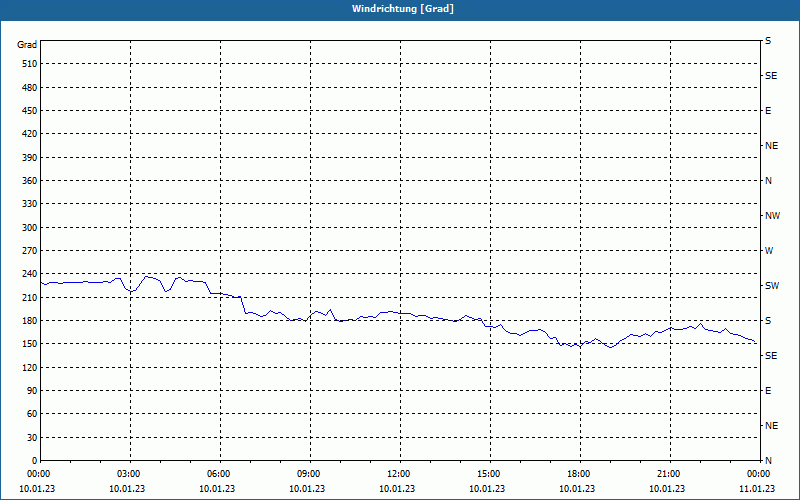Click the 510 y-axis value
Screen dimensions: 800x500
[x=30, y=64]
